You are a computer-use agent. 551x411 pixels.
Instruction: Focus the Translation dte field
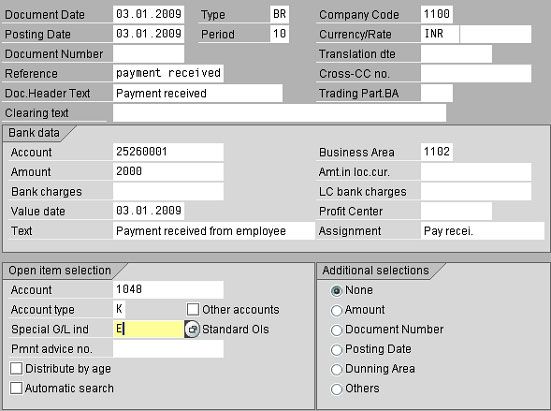(x=456, y=54)
